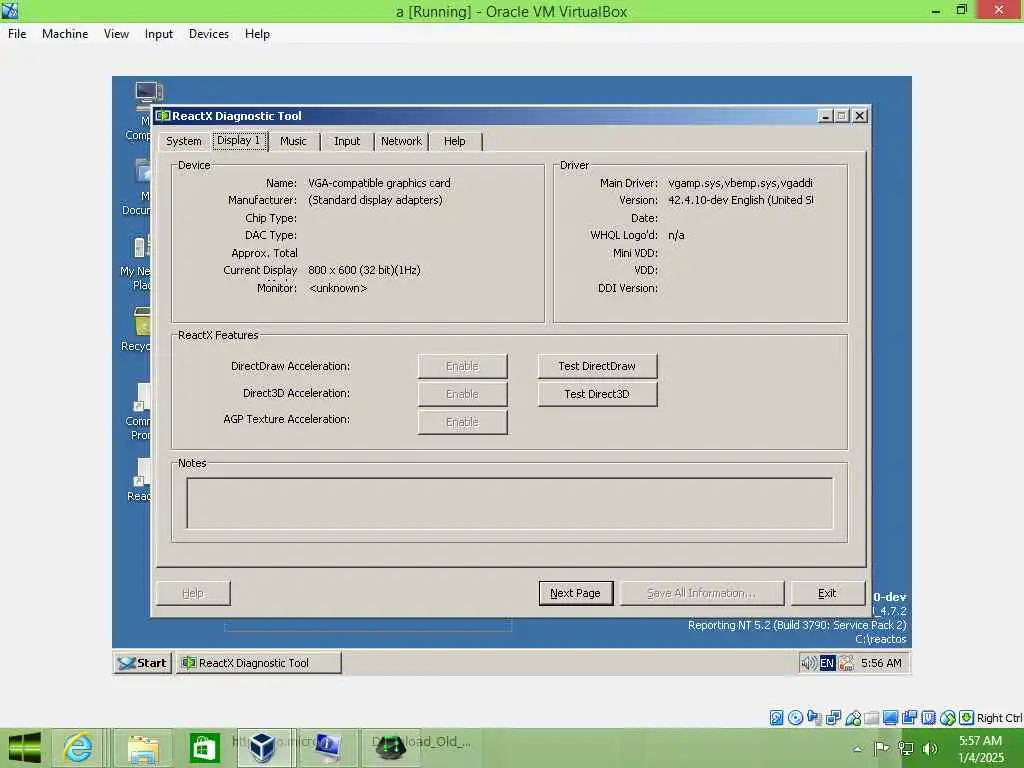Click the dark dome-shaped app icon in host taskbar
This screenshot has width=1024, height=768.
[391, 748]
